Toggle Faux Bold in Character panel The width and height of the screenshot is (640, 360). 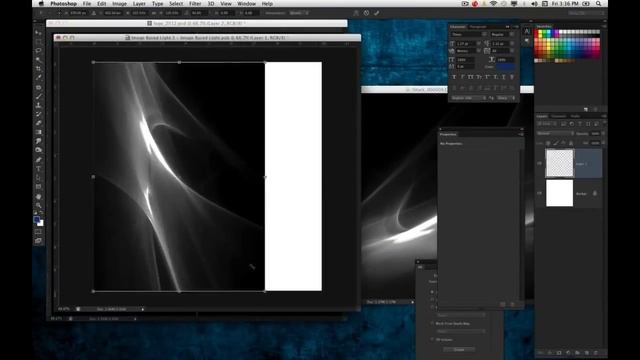pyautogui.click(x=453, y=77)
